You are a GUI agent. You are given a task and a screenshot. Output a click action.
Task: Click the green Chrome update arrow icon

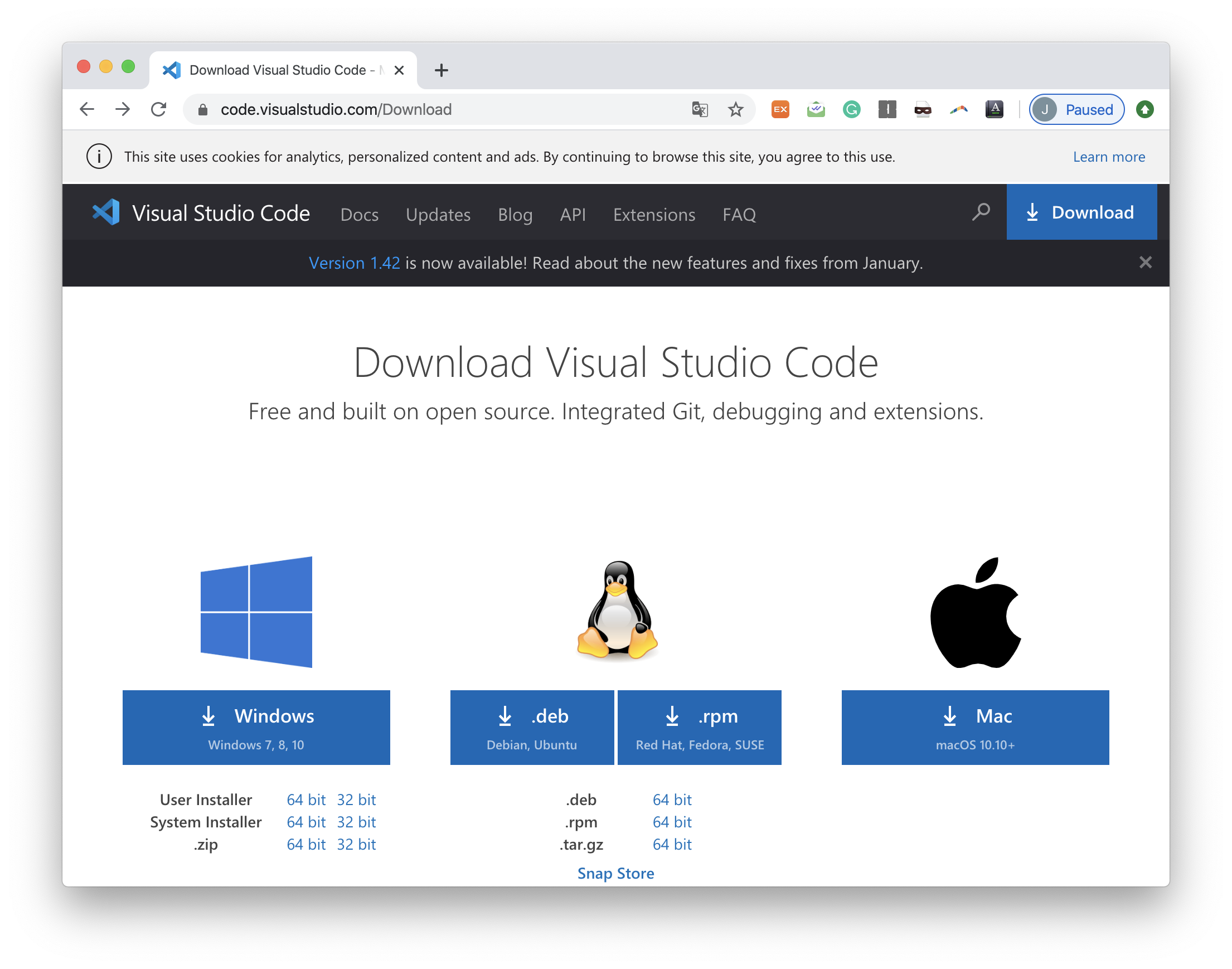point(1144,109)
